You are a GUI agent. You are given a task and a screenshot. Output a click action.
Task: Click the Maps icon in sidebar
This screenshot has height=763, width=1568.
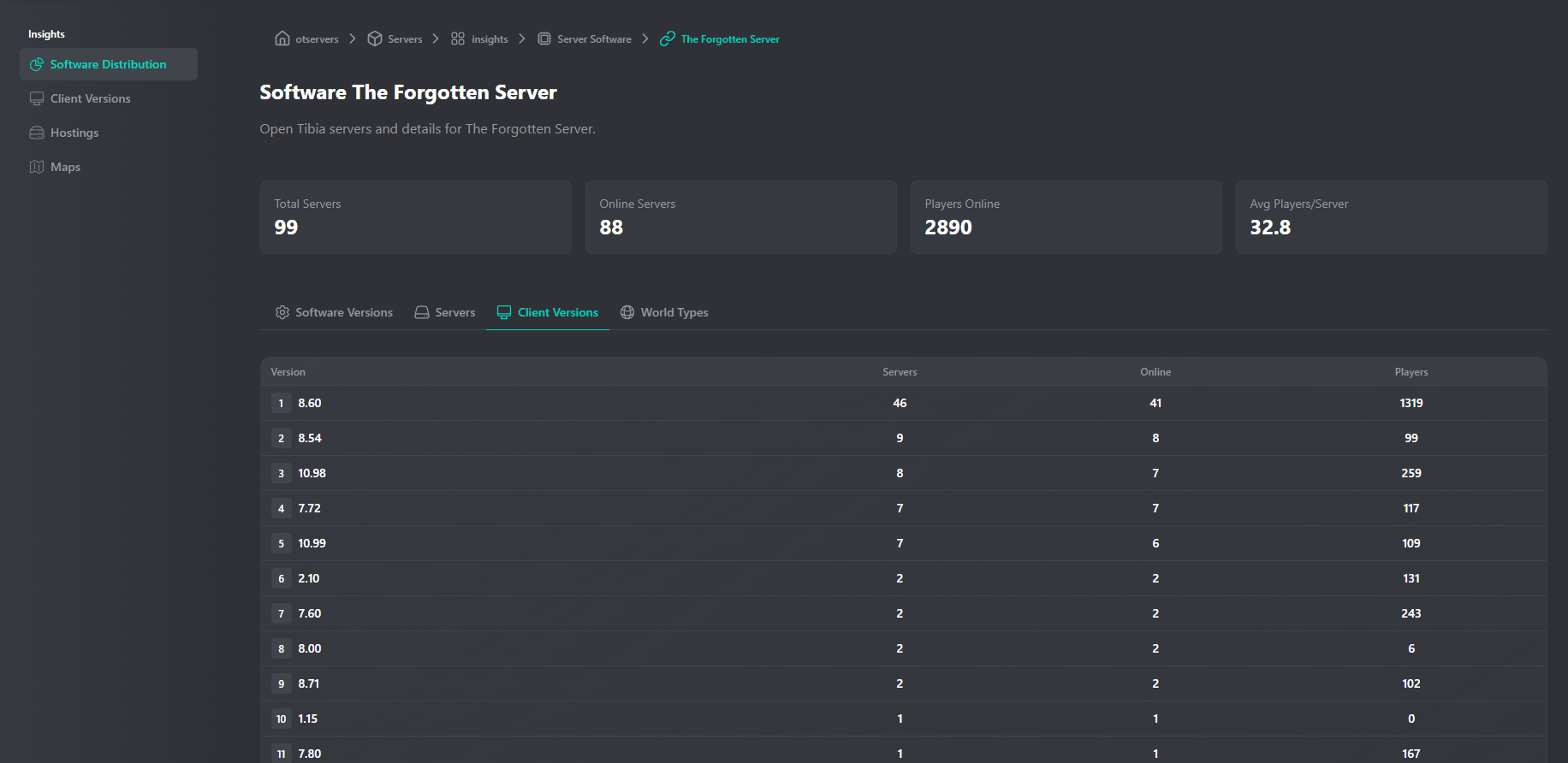tap(37, 167)
